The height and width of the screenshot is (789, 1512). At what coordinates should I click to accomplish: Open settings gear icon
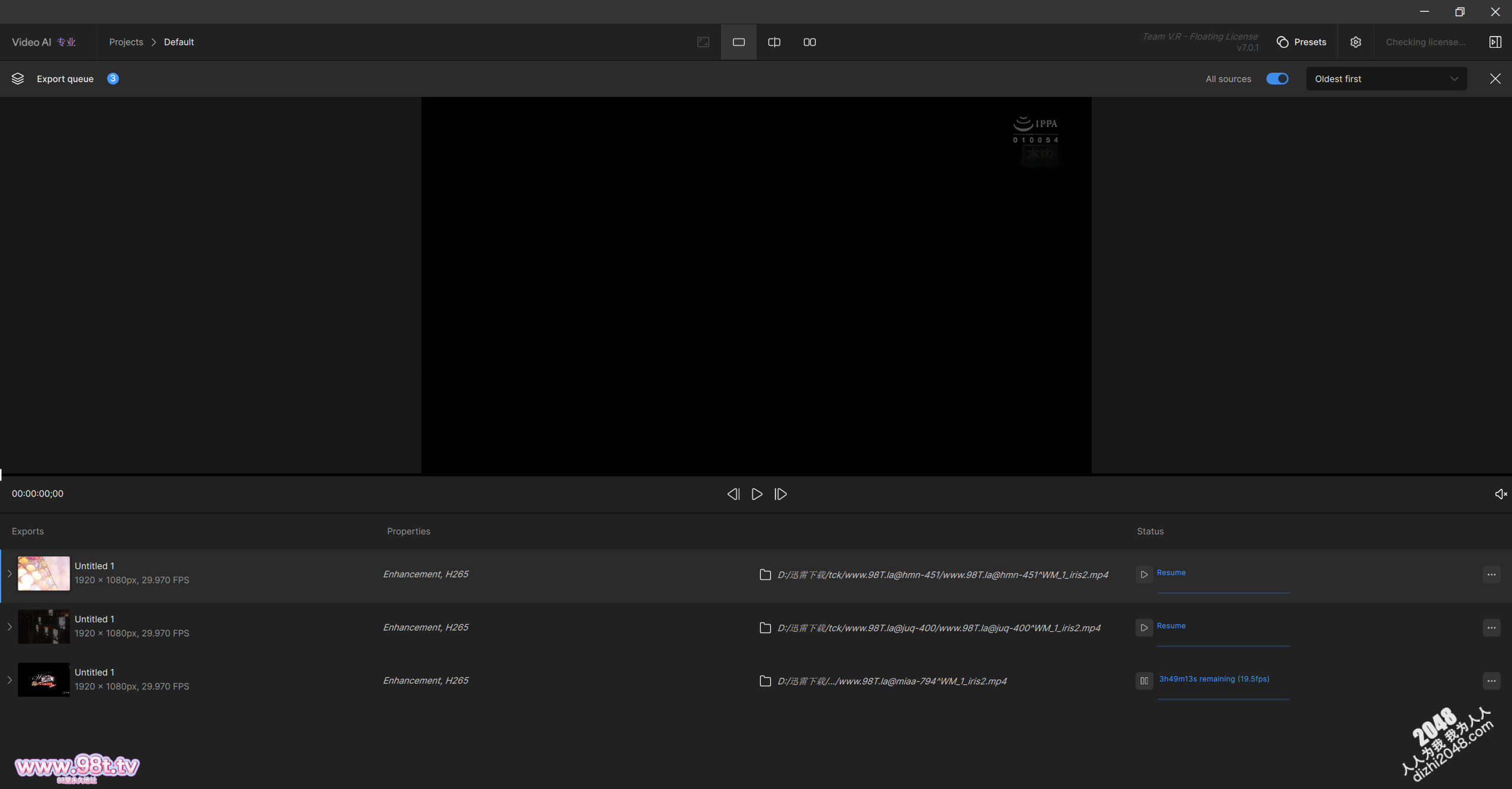(1355, 42)
